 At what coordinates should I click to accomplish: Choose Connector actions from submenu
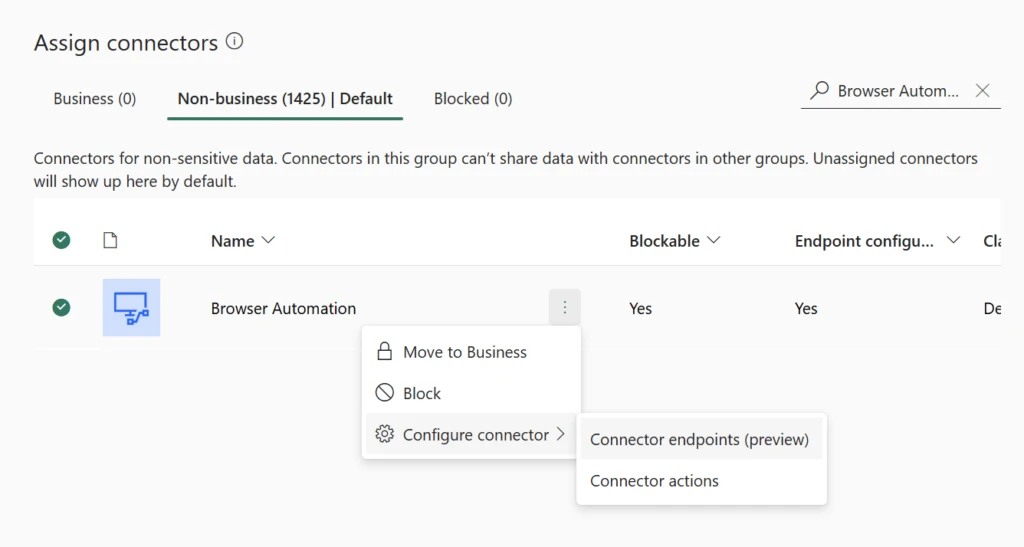tap(654, 481)
